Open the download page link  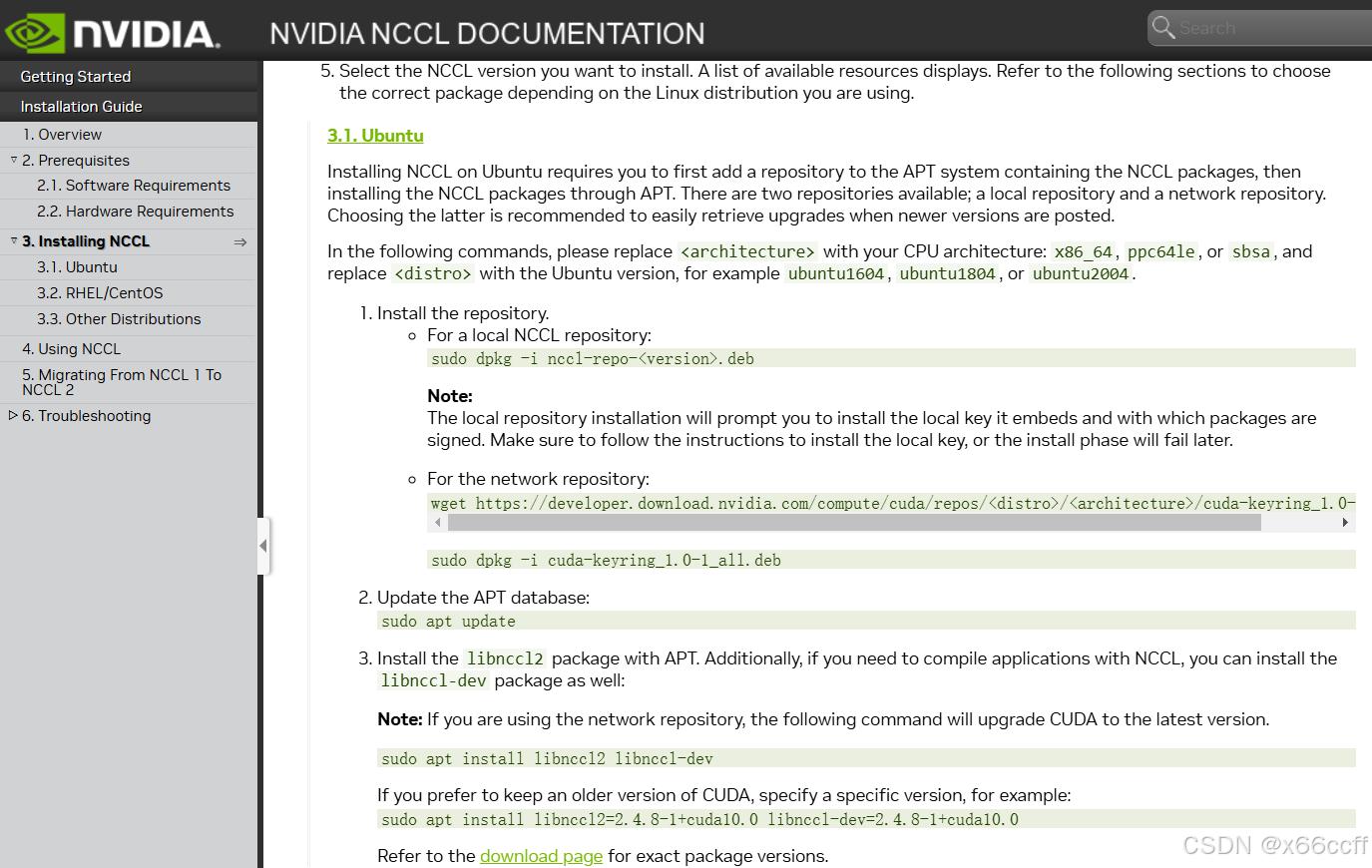pos(541,856)
